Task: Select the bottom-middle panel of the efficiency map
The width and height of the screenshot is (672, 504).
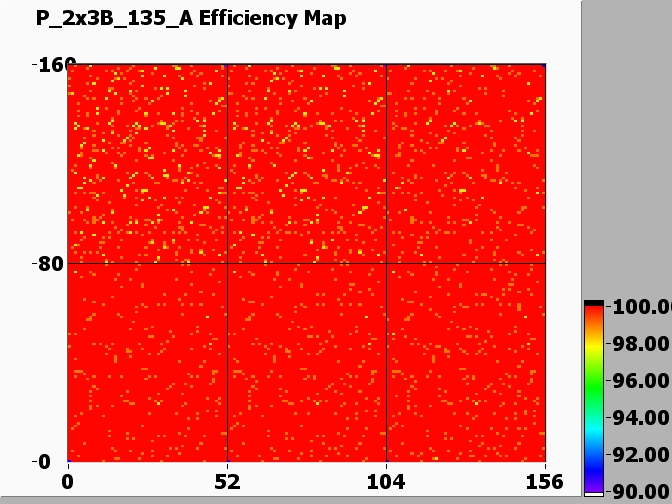Action: [307, 362]
